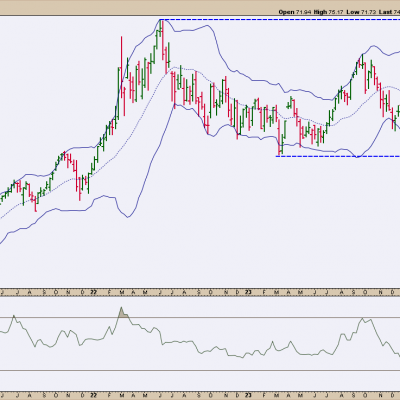Click the 23 year label on bottom time axis
The image size is (400, 400).
248,396
